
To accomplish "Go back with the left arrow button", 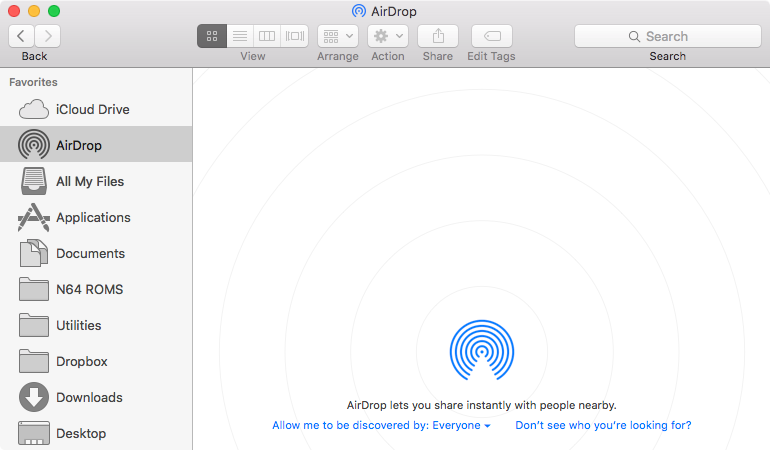I will 21,36.
